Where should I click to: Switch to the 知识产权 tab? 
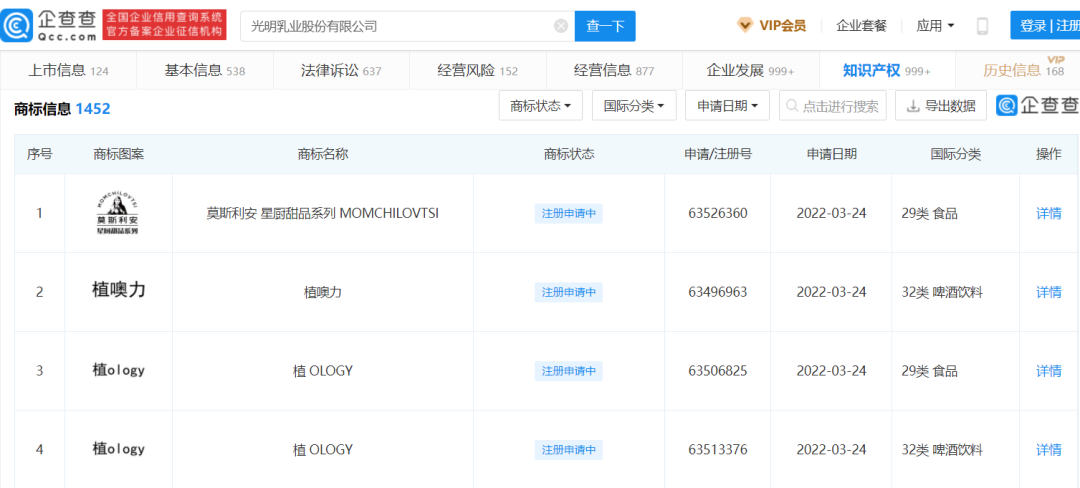tap(886, 70)
